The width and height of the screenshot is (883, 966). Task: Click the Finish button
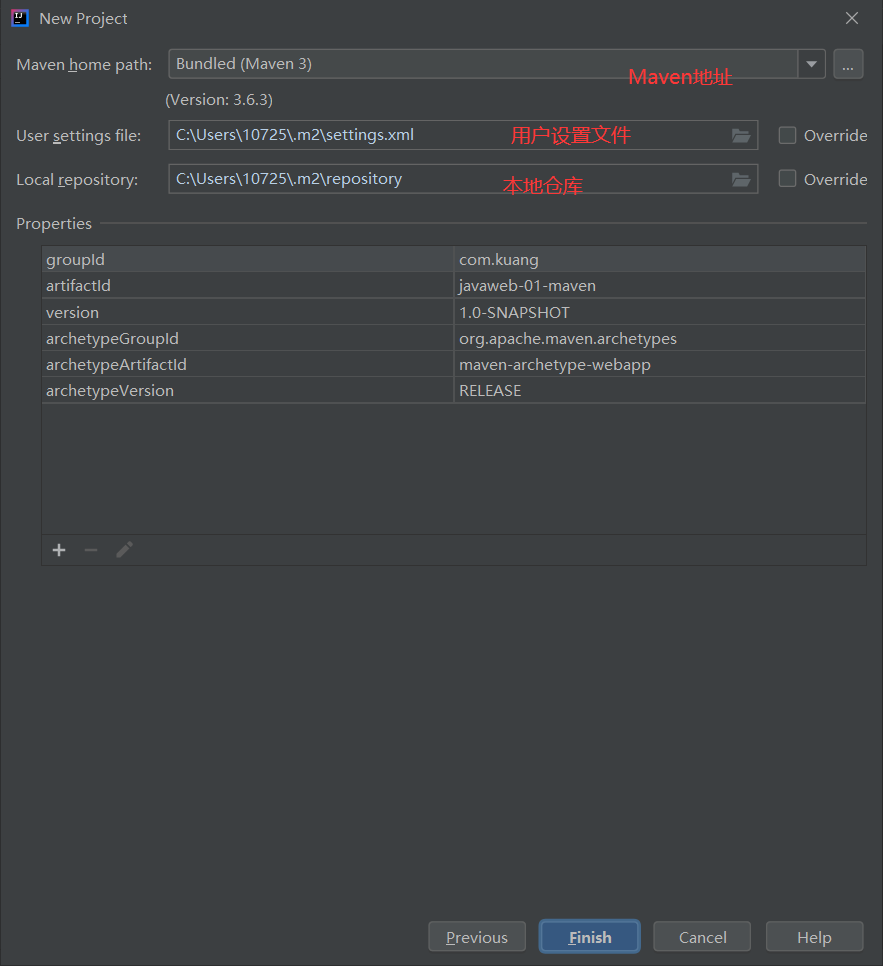point(590,937)
